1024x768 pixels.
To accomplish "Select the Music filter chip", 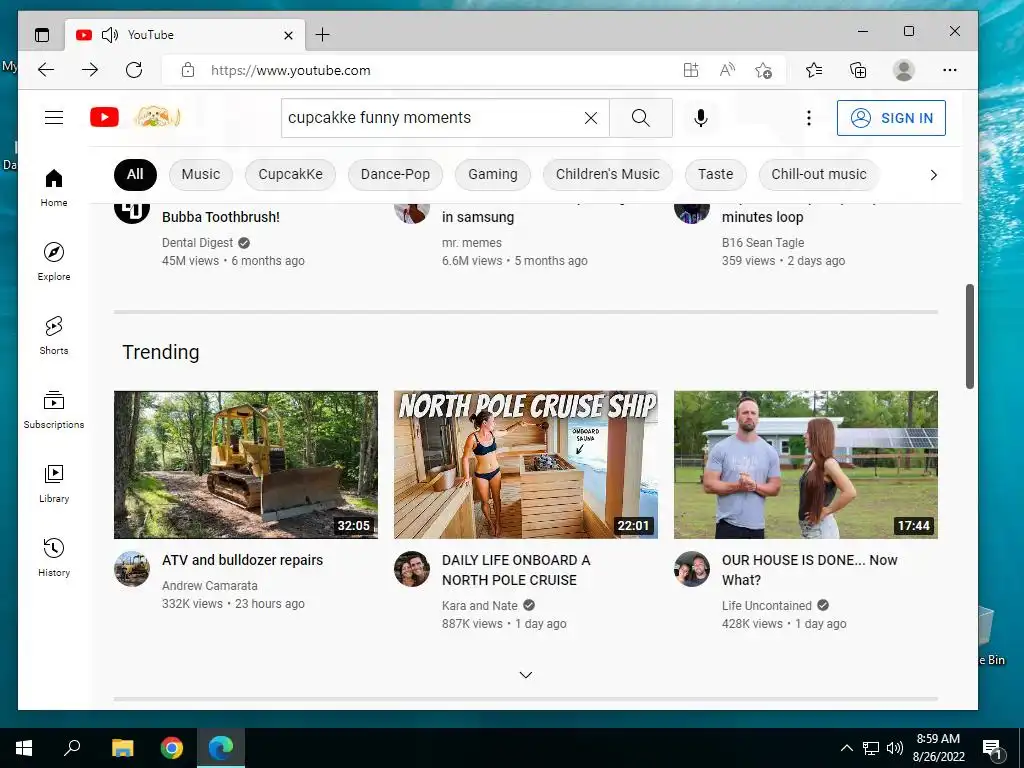I will pyautogui.click(x=200, y=174).
